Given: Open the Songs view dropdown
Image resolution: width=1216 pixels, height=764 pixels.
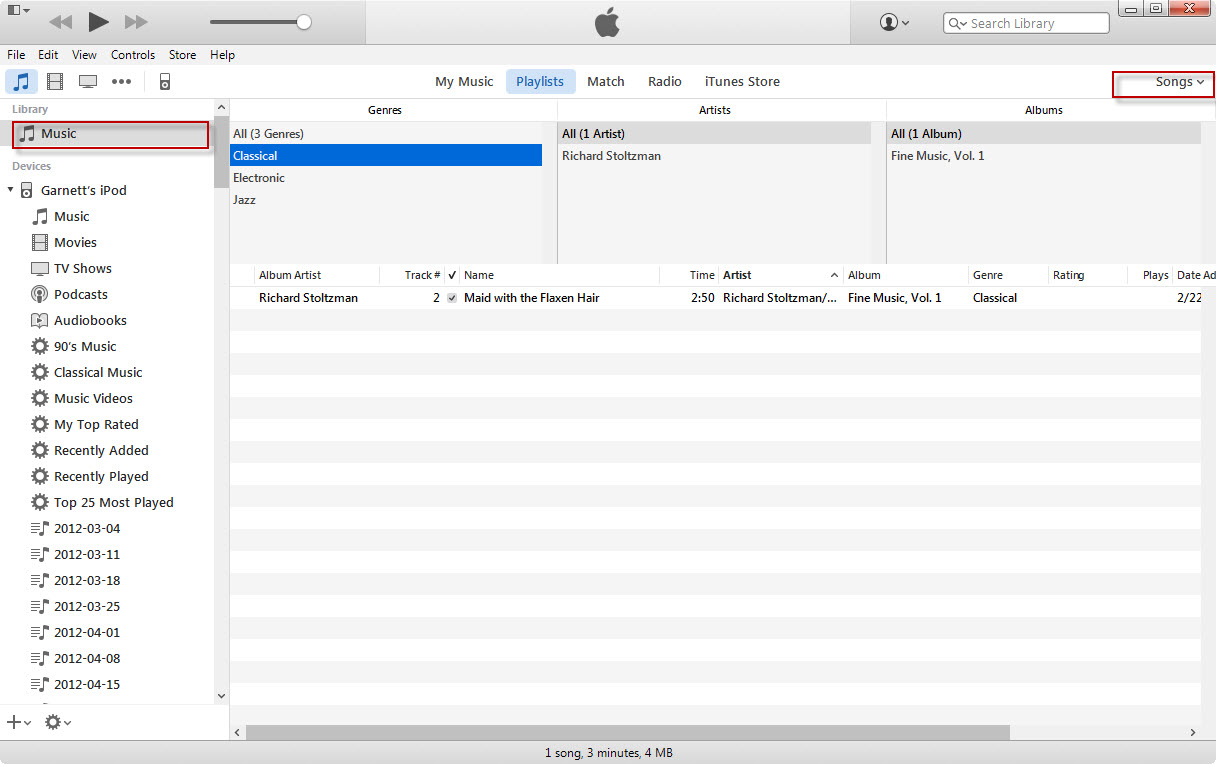Looking at the screenshot, I should 1179,82.
